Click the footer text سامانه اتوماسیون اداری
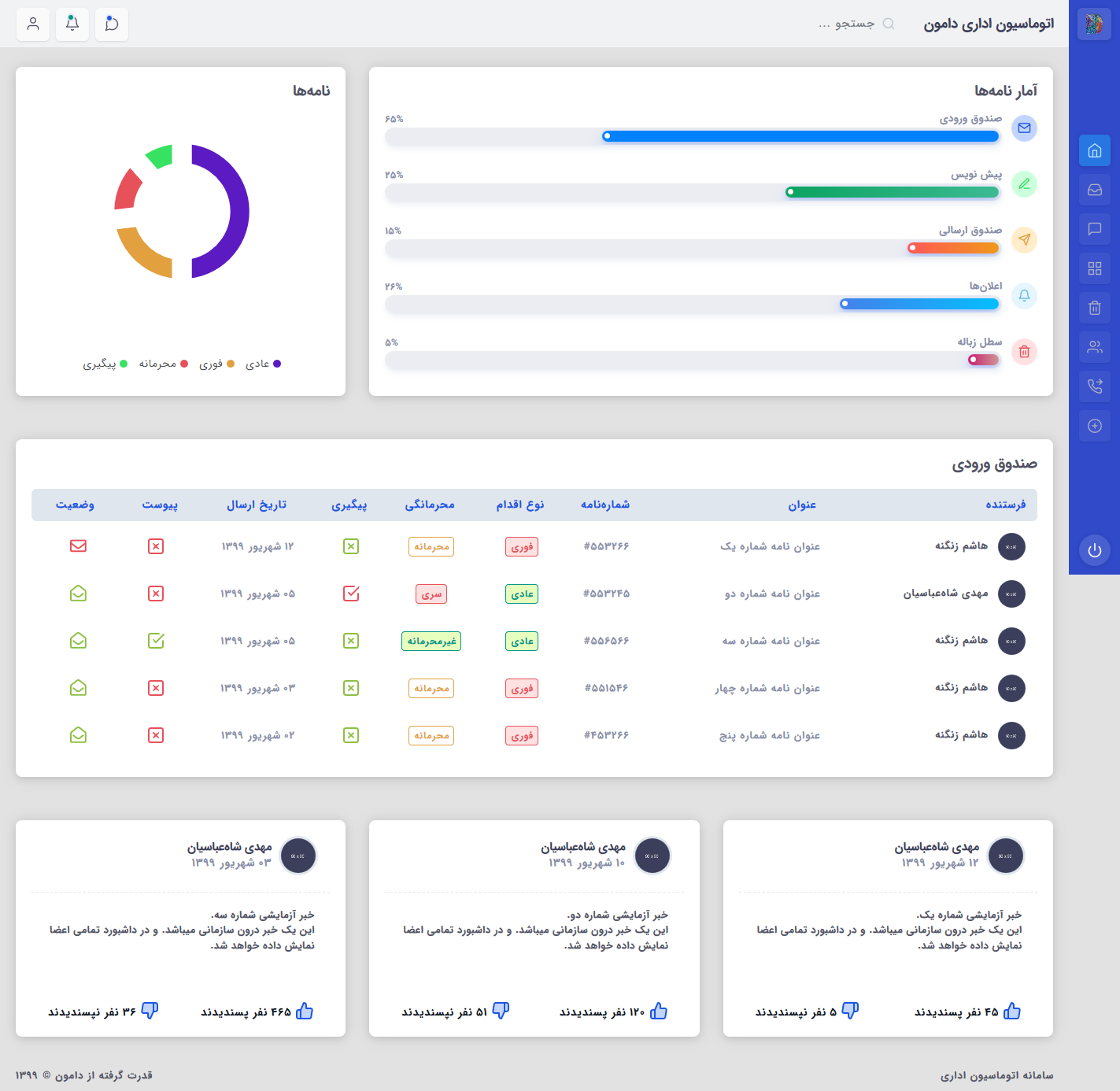Viewport: 1120px width, 1091px height. 996,1075
